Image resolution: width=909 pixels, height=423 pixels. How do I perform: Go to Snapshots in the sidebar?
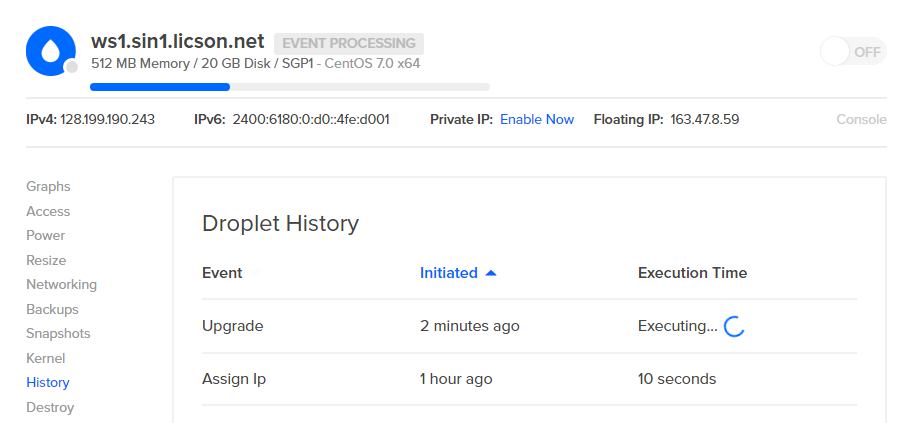click(58, 333)
